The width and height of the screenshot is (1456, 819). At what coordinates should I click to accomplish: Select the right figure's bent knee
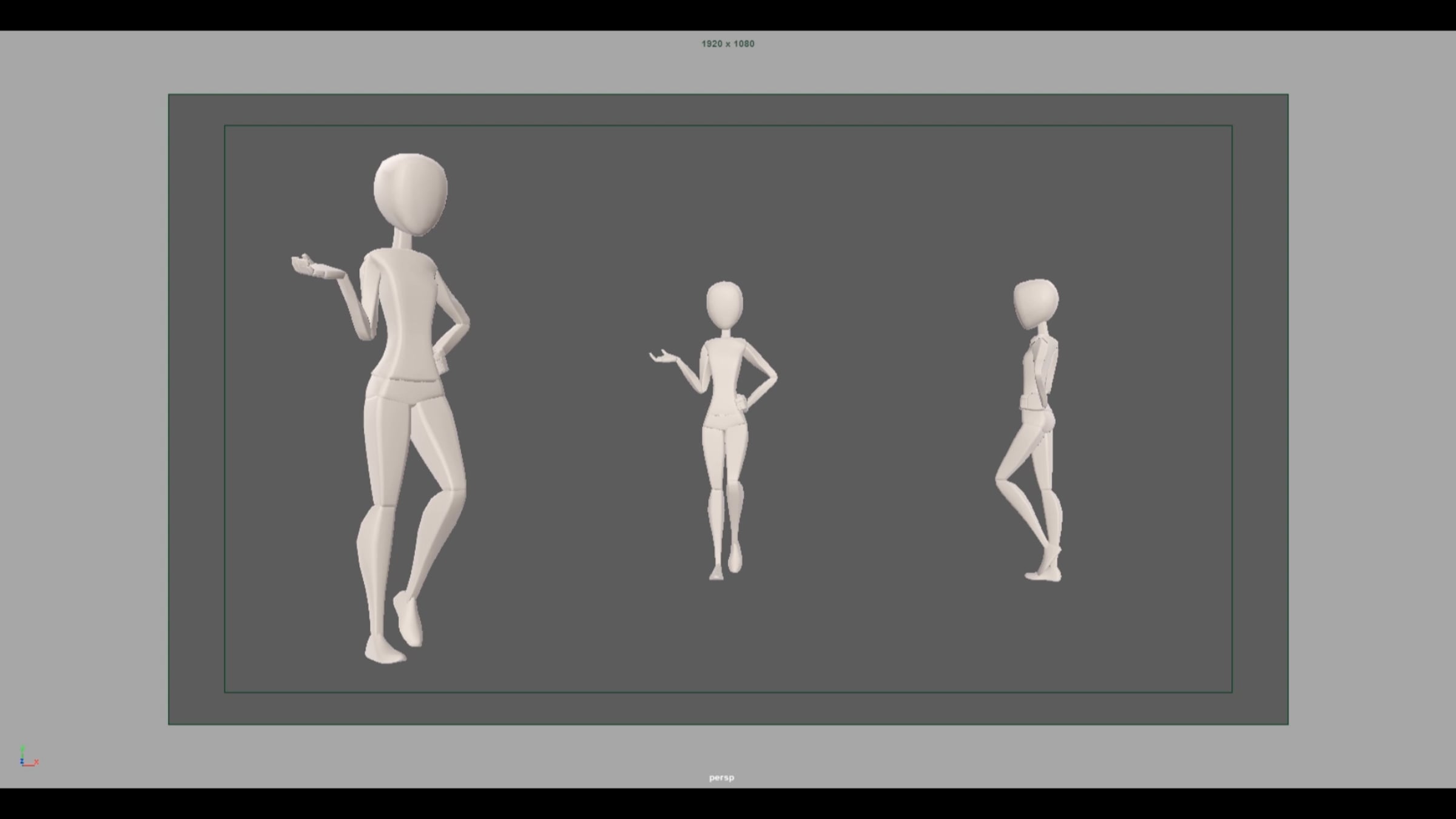pyautogui.click(x=1002, y=479)
